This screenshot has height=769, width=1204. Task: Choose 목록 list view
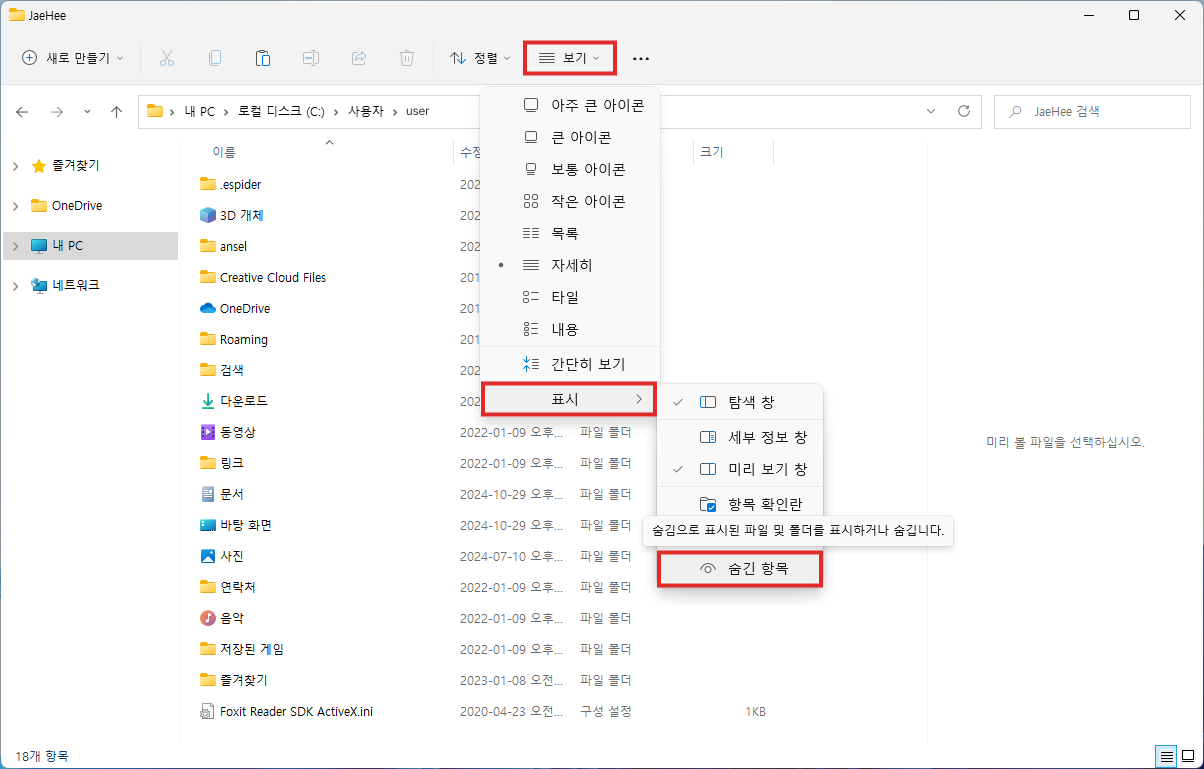pos(570,233)
